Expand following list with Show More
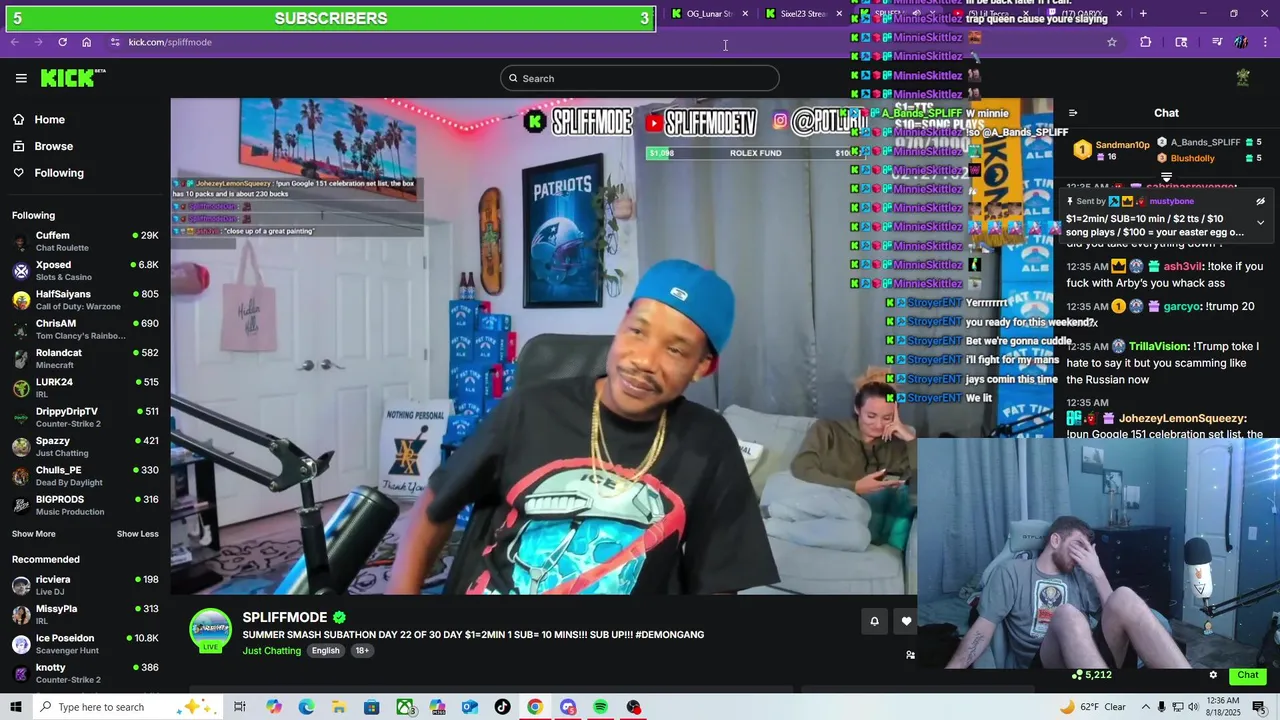The width and height of the screenshot is (1280, 720). tap(34, 534)
